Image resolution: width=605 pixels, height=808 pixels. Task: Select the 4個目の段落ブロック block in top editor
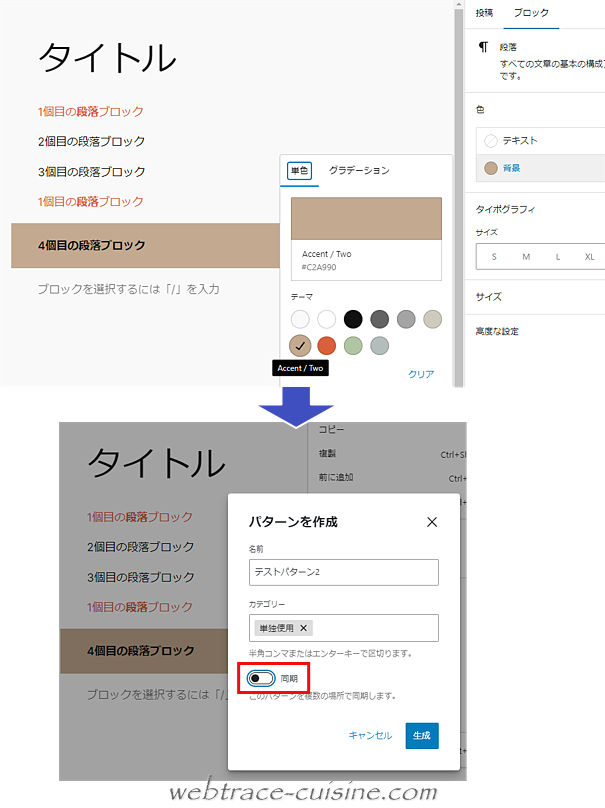coord(145,245)
